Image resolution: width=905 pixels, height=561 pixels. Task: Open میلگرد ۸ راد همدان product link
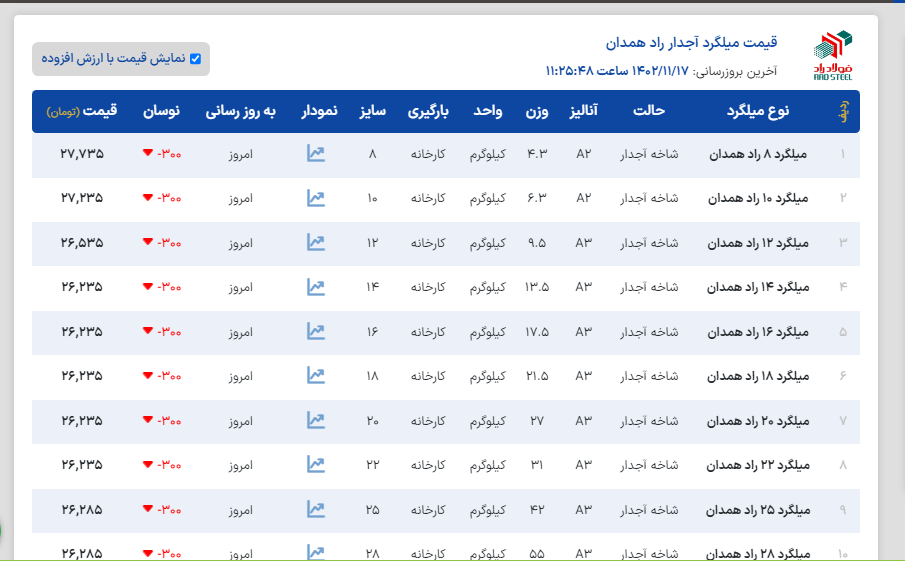[756, 154]
